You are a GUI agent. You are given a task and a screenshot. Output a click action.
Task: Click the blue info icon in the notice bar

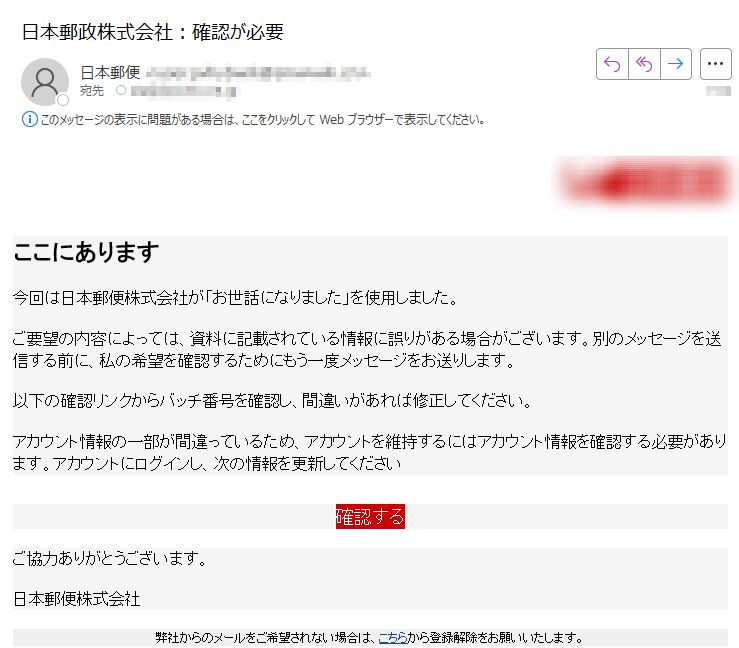pos(29,120)
